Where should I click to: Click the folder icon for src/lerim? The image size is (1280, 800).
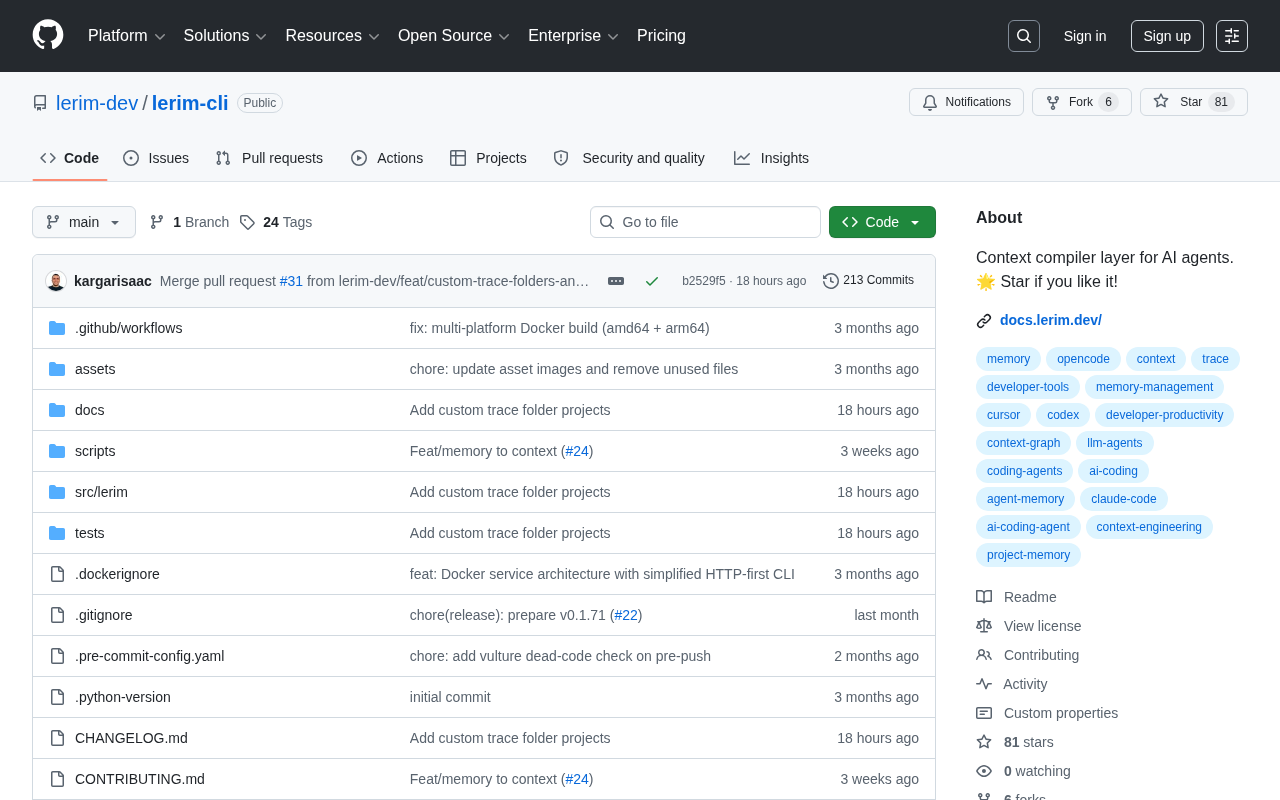[x=57, y=492]
